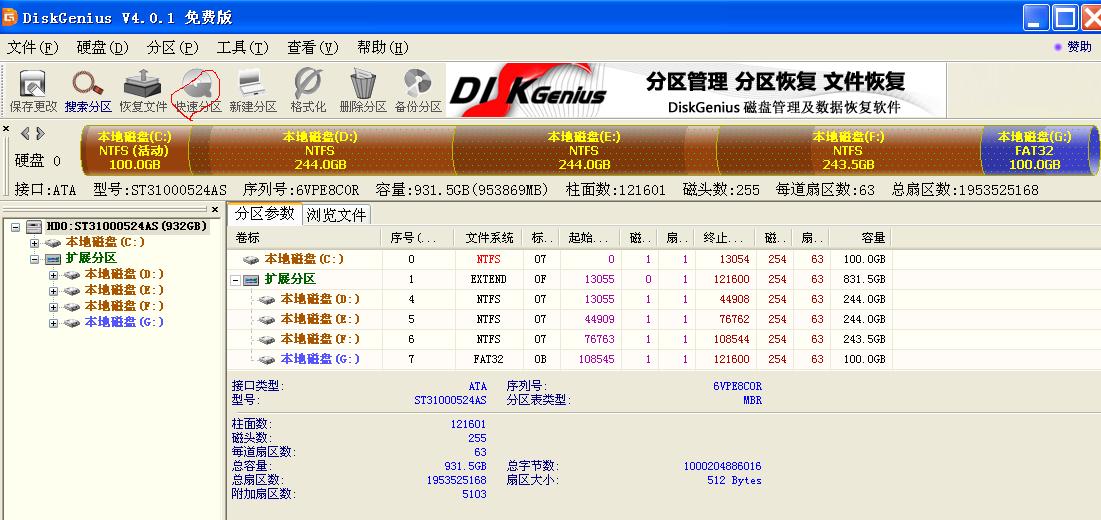The width and height of the screenshot is (1101, 520).
Task: Click the DiskGenius app icon in title bar
Action: tap(10, 17)
